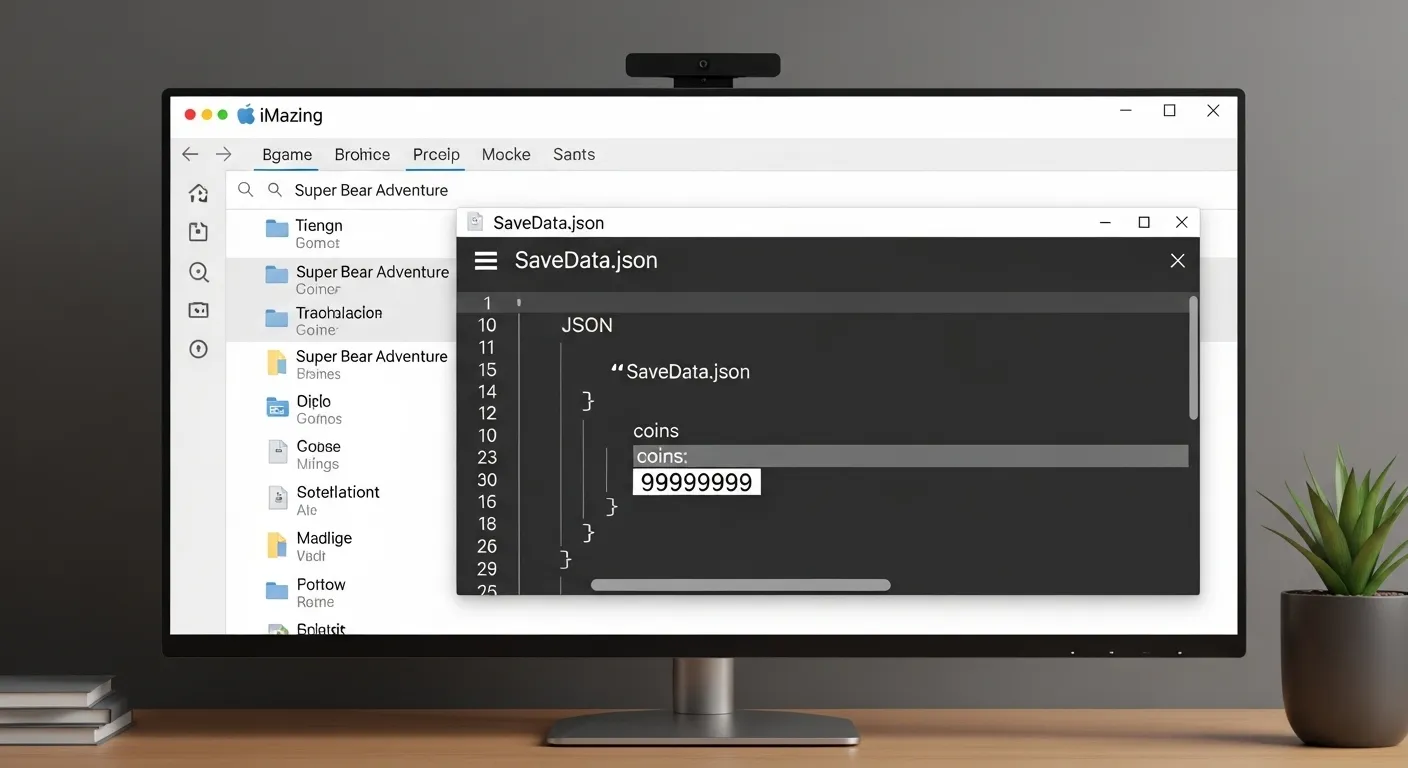Open the Tiengn folder
The image size is (1408, 768).
(x=318, y=226)
